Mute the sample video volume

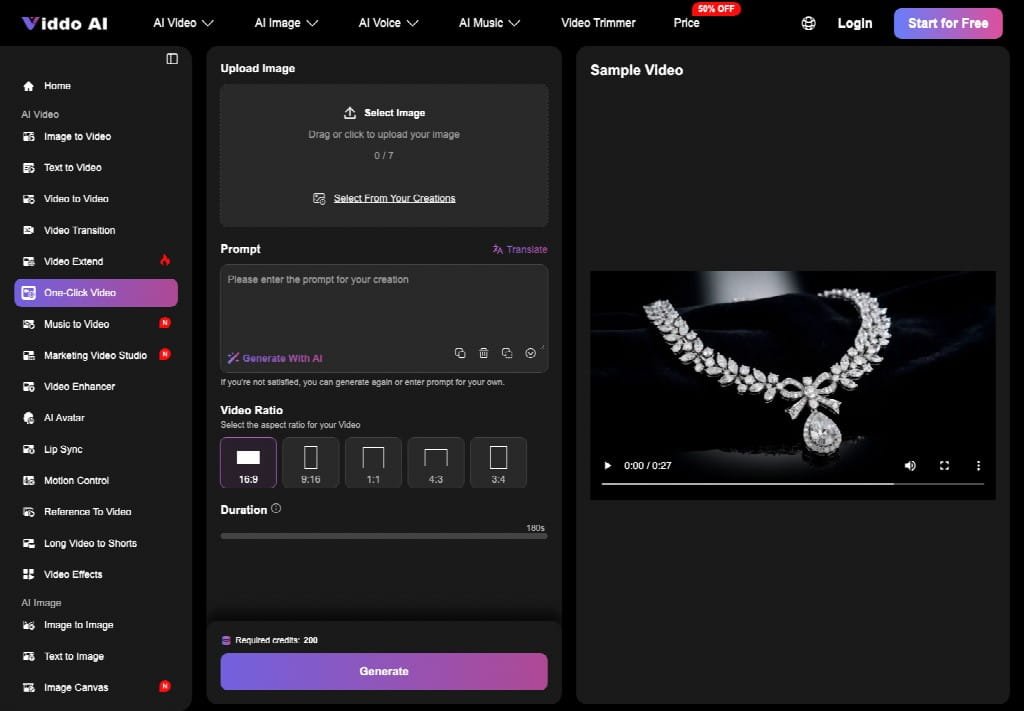pyautogui.click(x=910, y=466)
